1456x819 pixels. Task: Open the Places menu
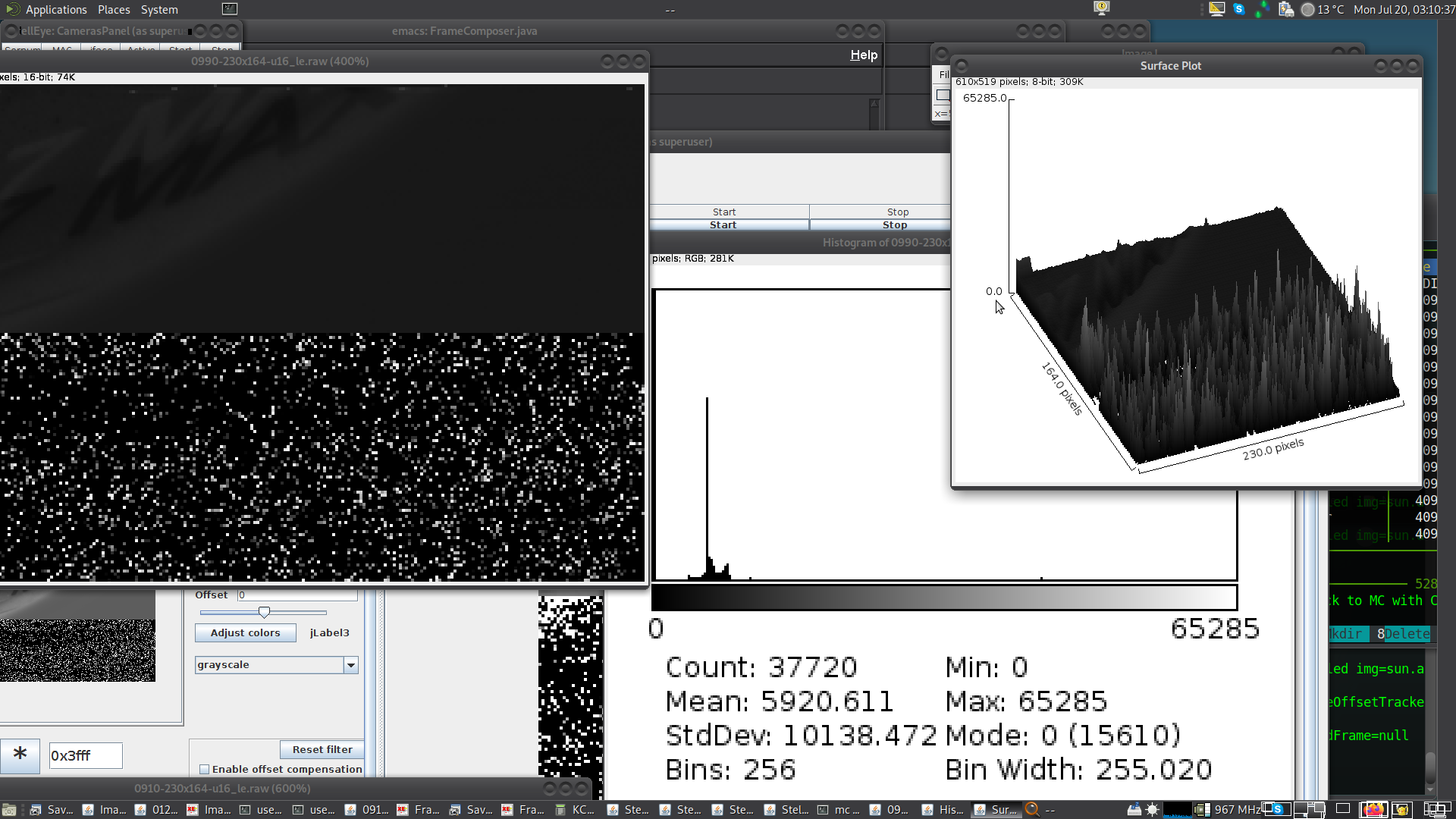pyautogui.click(x=114, y=10)
